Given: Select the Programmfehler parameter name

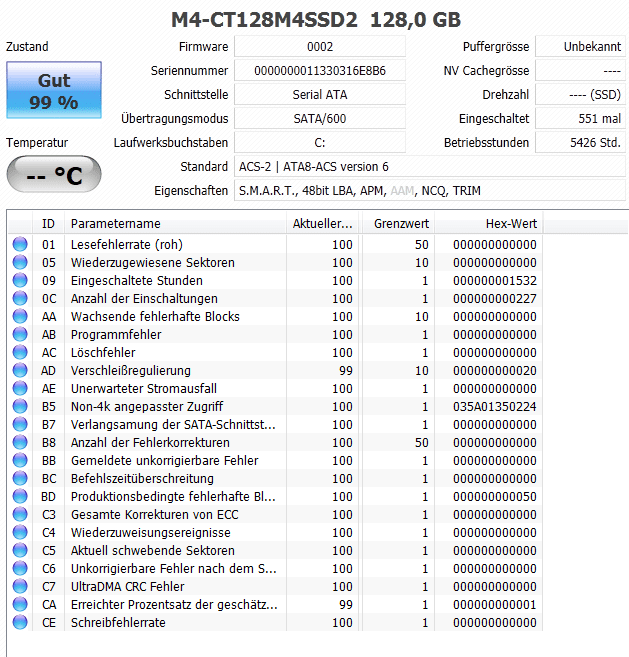Looking at the screenshot, I should 116,334.
